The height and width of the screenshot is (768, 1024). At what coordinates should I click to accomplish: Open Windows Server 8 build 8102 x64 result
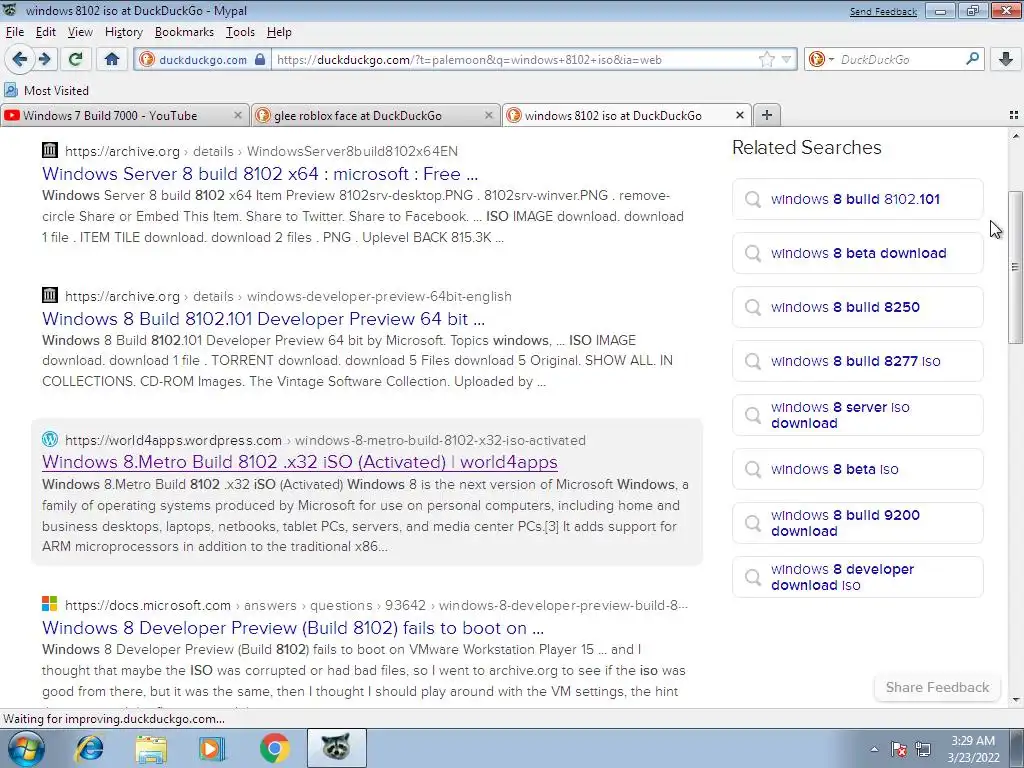260,174
